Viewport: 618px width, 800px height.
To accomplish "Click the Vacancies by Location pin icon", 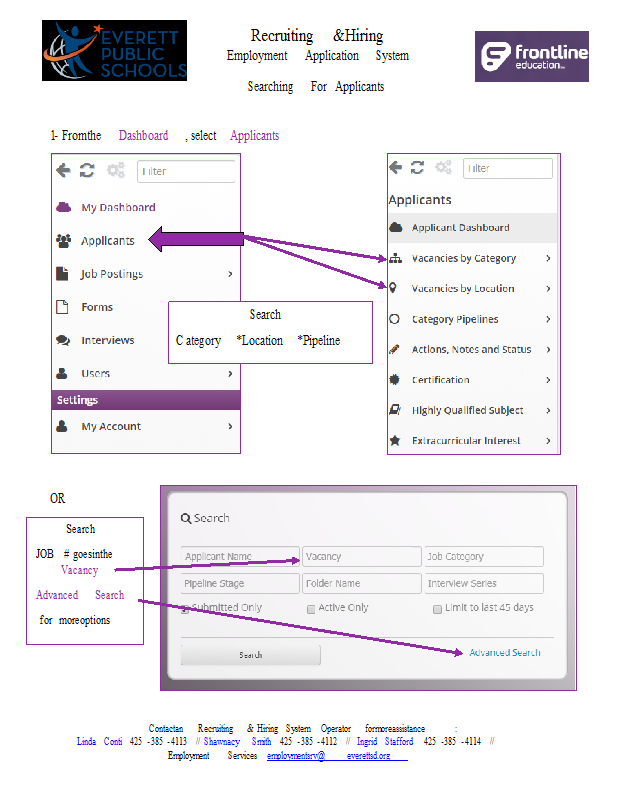I will pos(393,288).
